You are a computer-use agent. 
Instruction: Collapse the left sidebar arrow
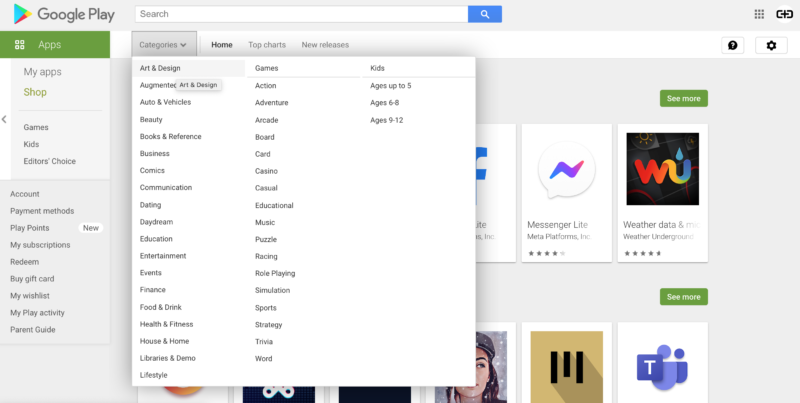point(4,119)
